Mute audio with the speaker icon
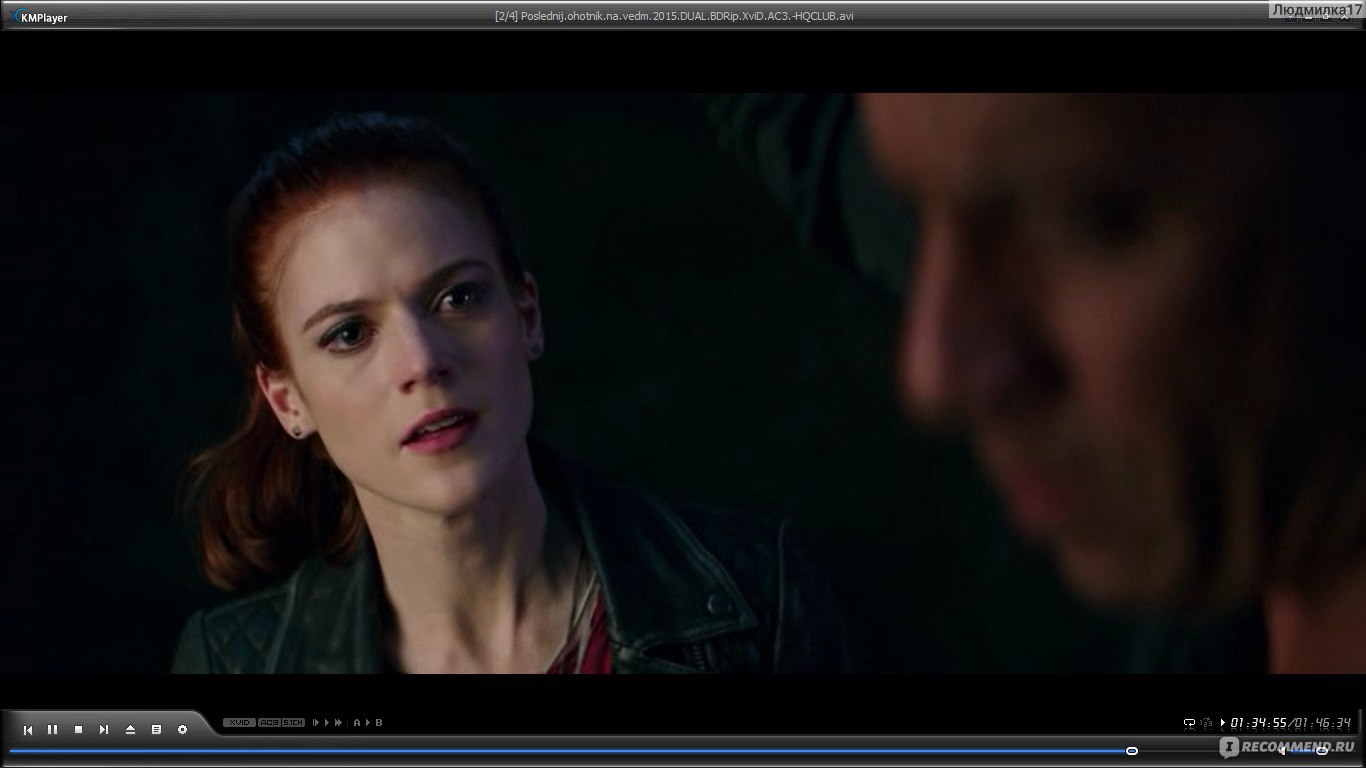The height and width of the screenshot is (768, 1366). point(1283,750)
